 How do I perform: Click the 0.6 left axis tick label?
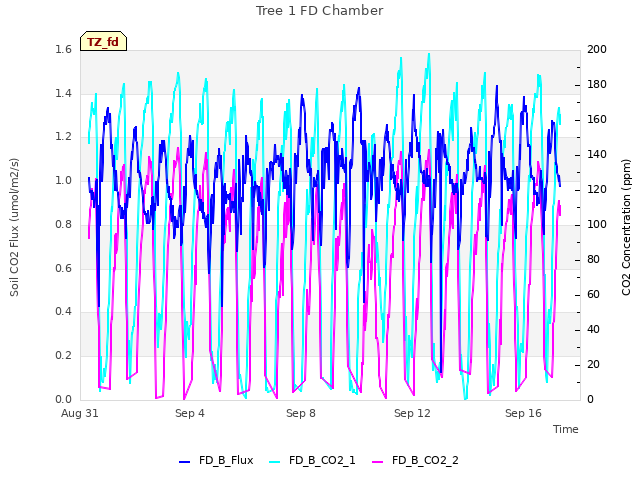point(63,268)
